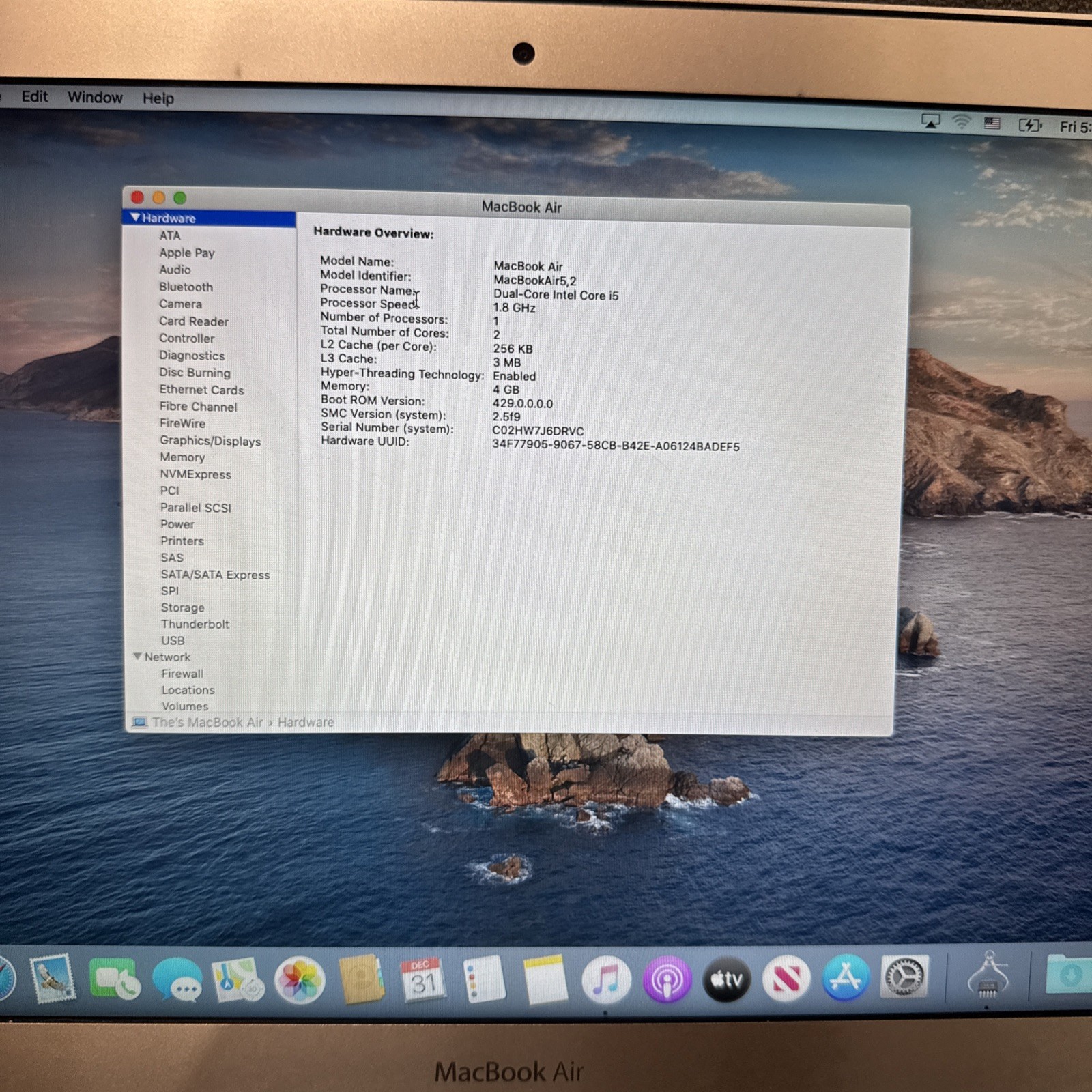This screenshot has height=1092, width=1092.
Task: Open Maps from the Dock
Action: coord(238,980)
